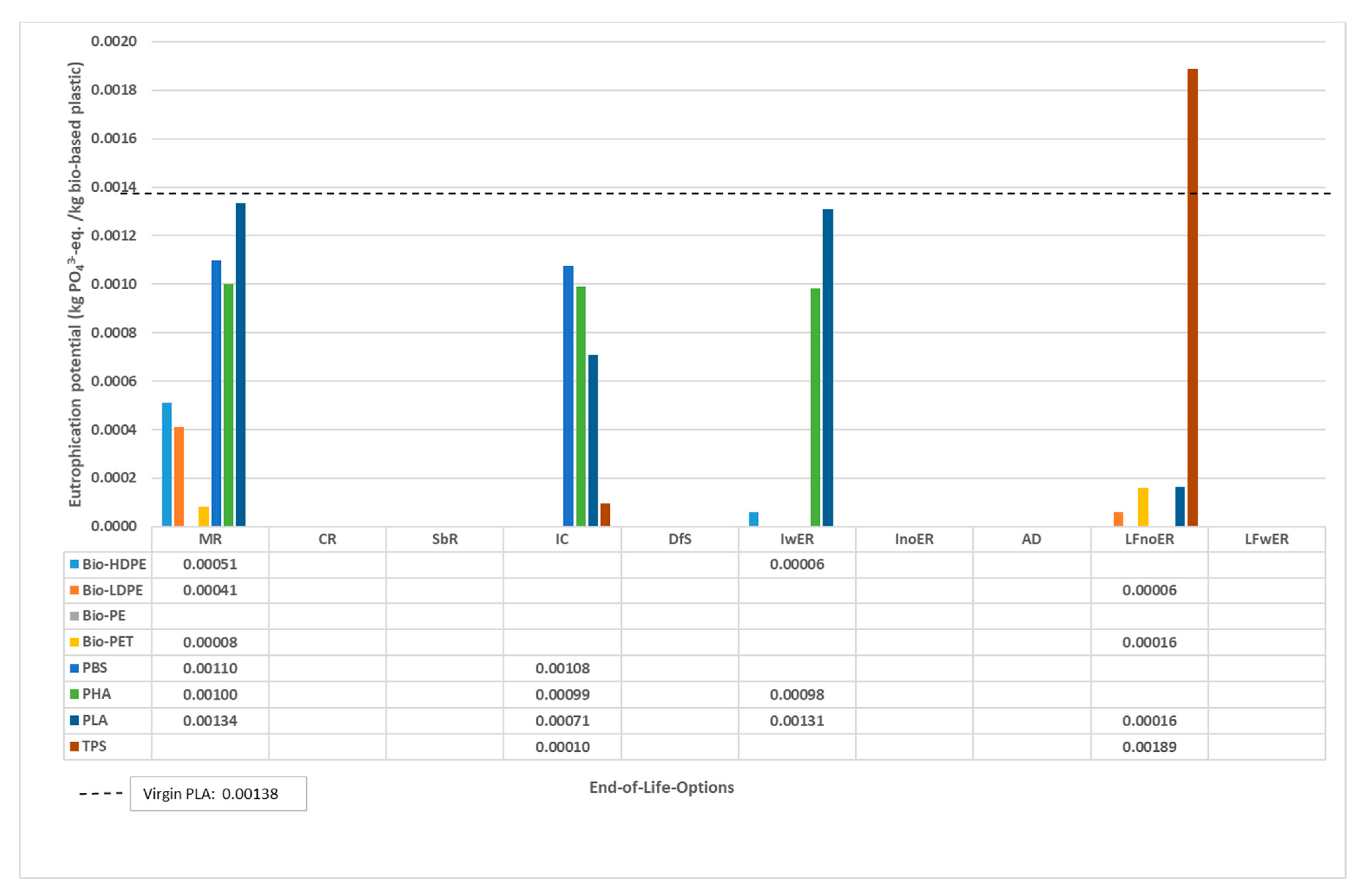Click the IC column header
This screenshot has height=896, width=1364.
pyautogui.click(x=562, y=539)
